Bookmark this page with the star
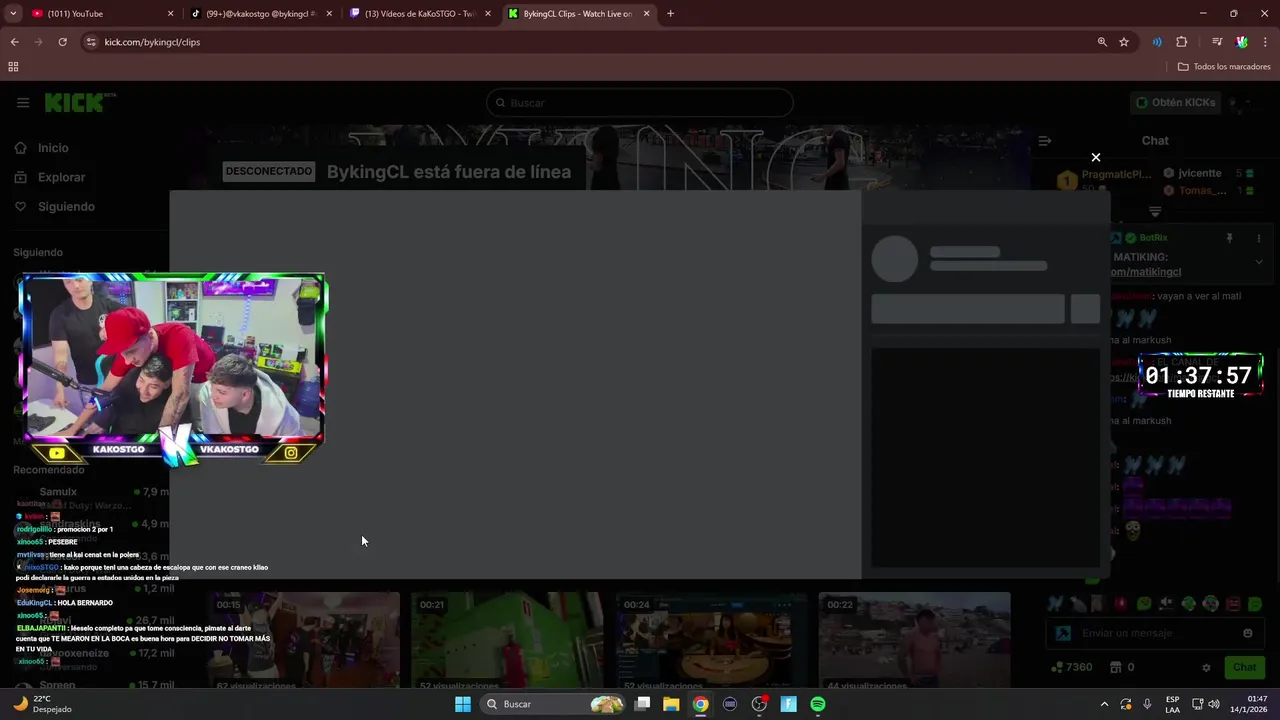Viewport: 1280px width, 720px height. [x=1124, y=42]
